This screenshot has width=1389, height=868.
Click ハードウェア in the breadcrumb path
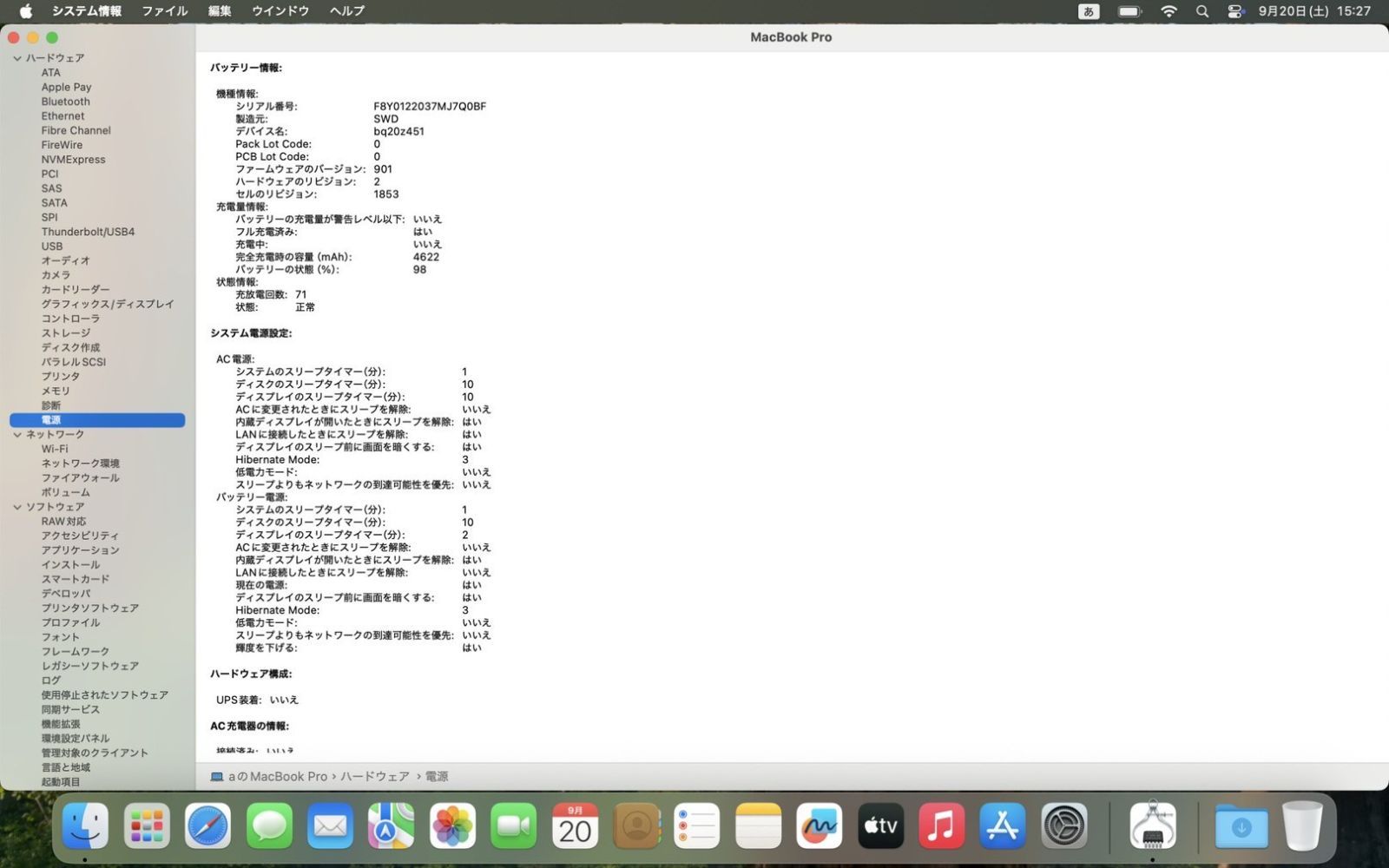[x=375, y=776]
